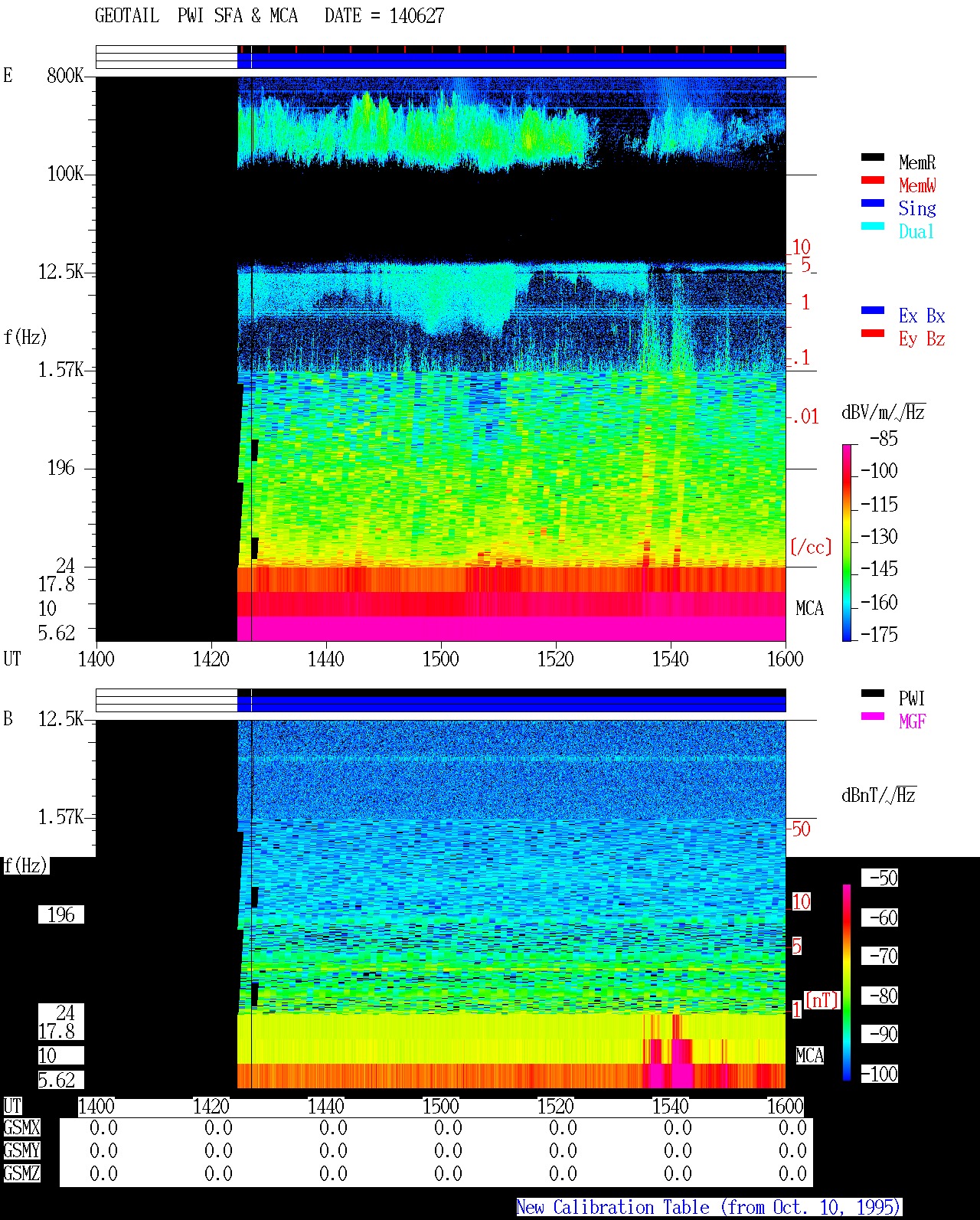Click the "GEOTAIL" word in the plot title

pyautogui.click(x=127, y=16)
